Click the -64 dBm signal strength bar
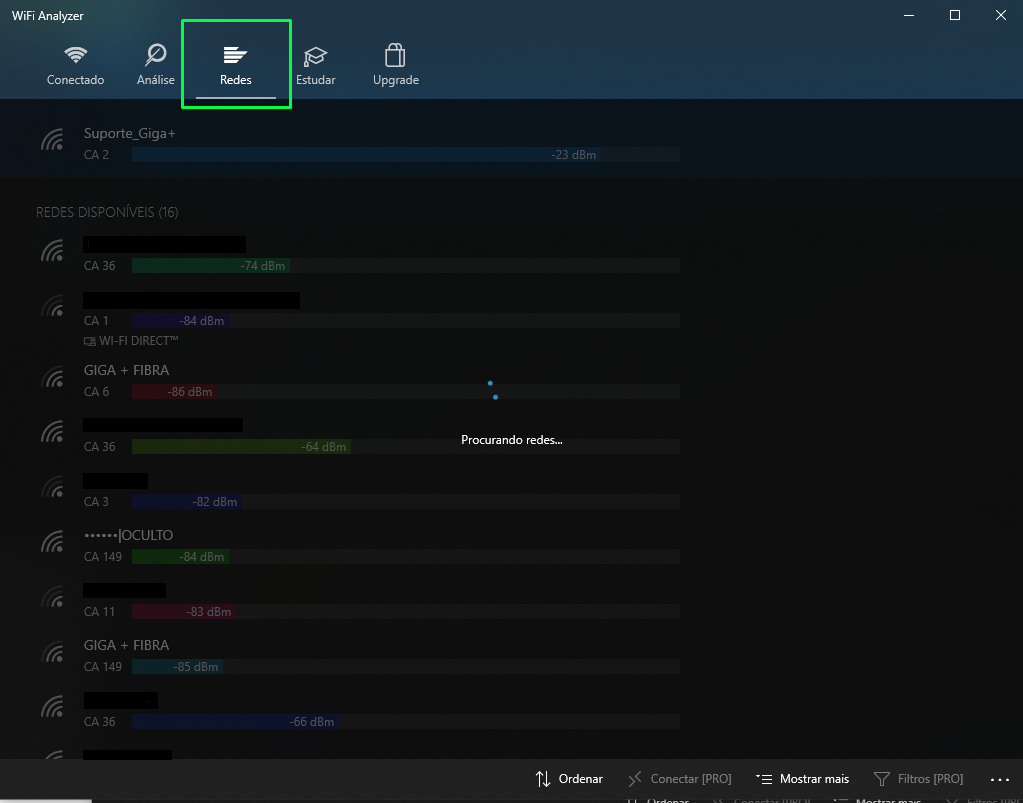The height and width of the screenshot is (803, 1023). tap(241, 447)
